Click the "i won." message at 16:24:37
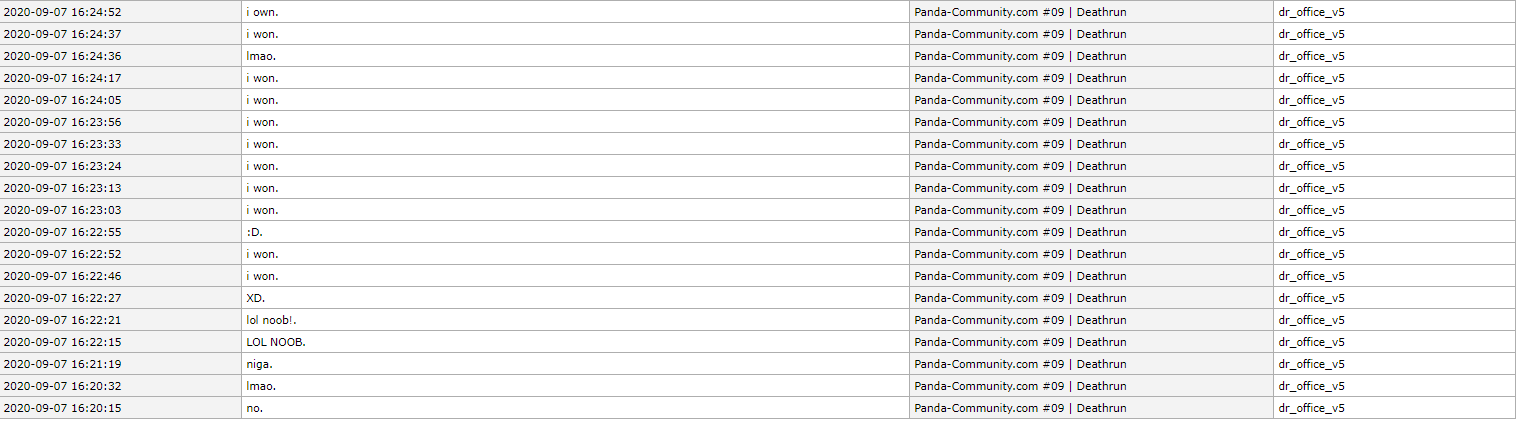 (x=263, y=34)
